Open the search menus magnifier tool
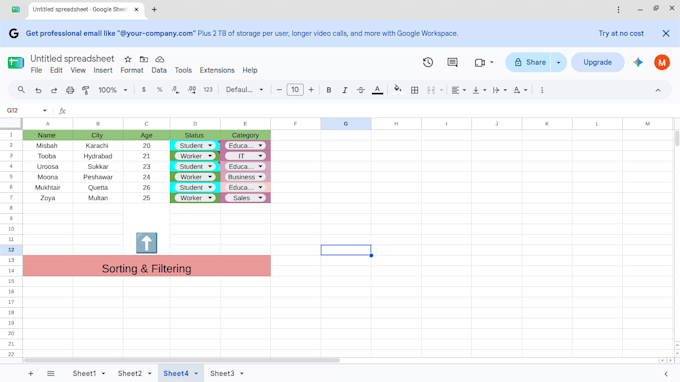Viewport: 680px width, 382px height. click(x=21, y=90)
